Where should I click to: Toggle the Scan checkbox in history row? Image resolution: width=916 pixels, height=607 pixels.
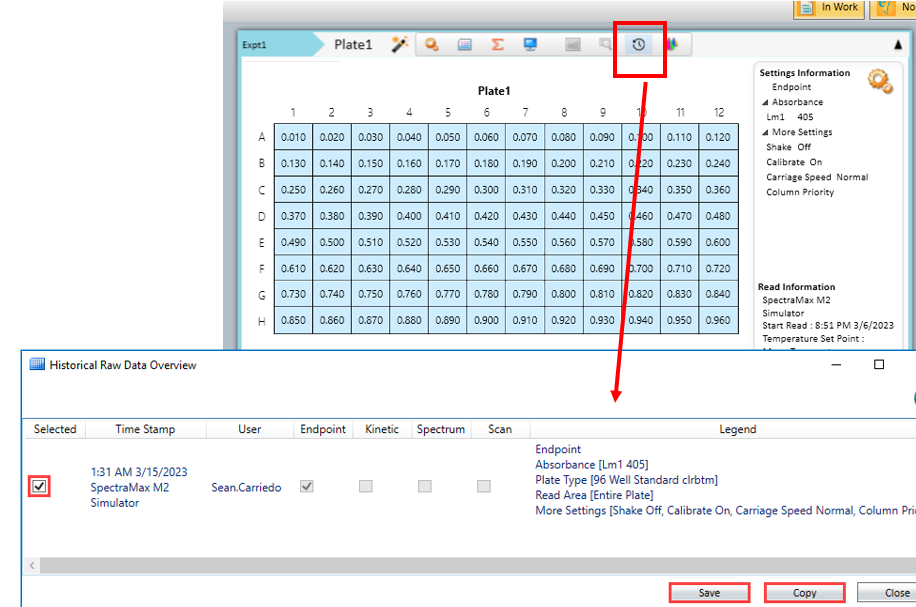(x=484, y=486)
